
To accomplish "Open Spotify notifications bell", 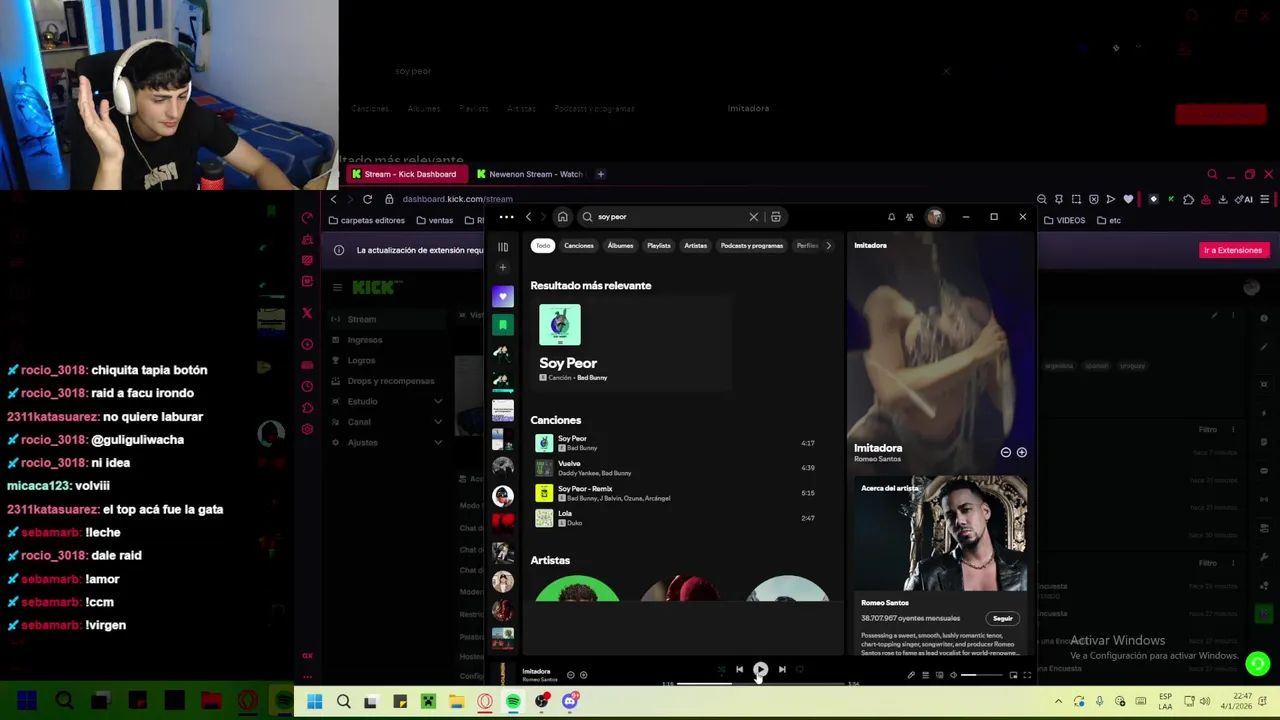I will [x=891, y=217].
